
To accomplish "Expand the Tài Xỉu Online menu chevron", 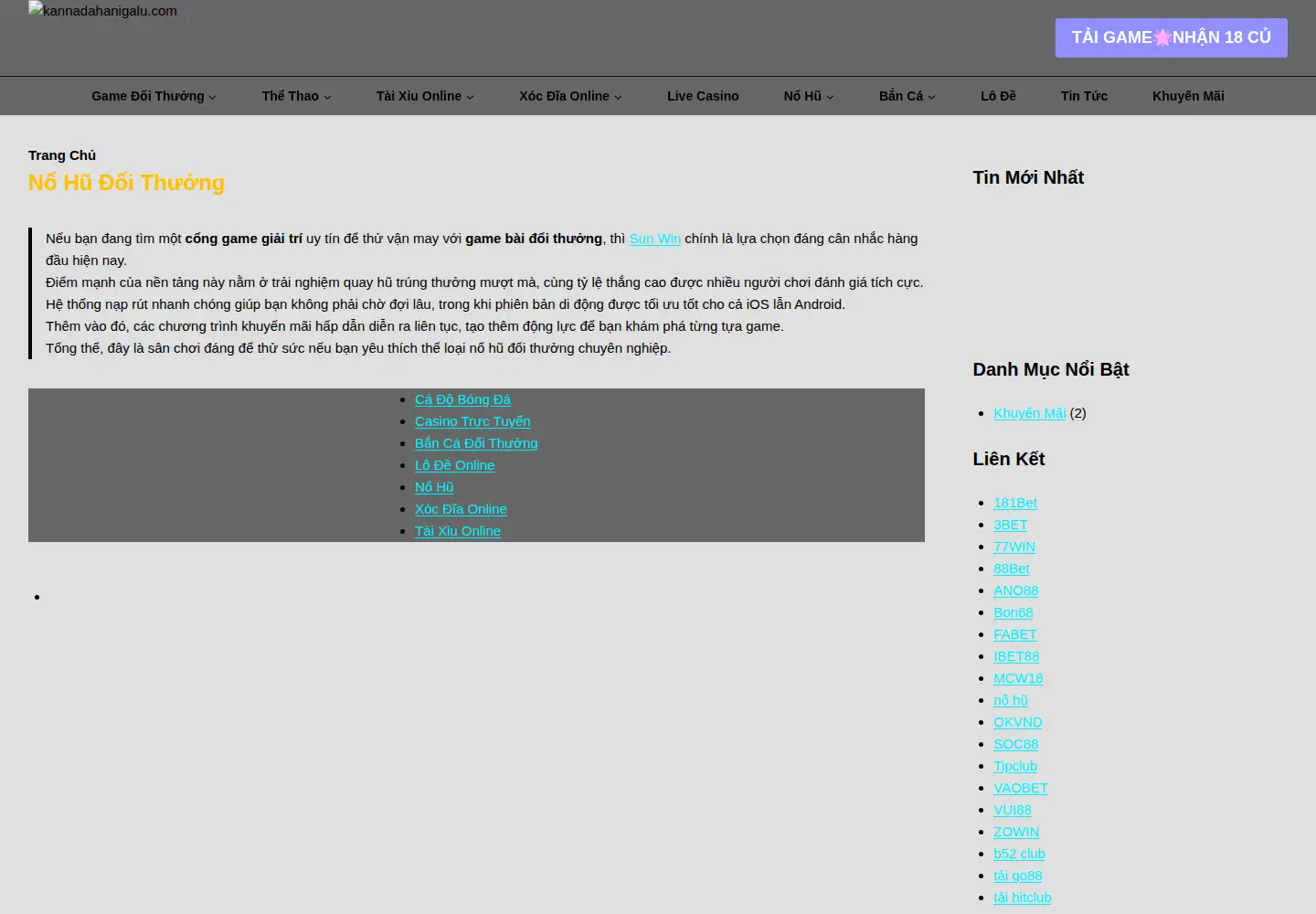I will tap(470, 97).
